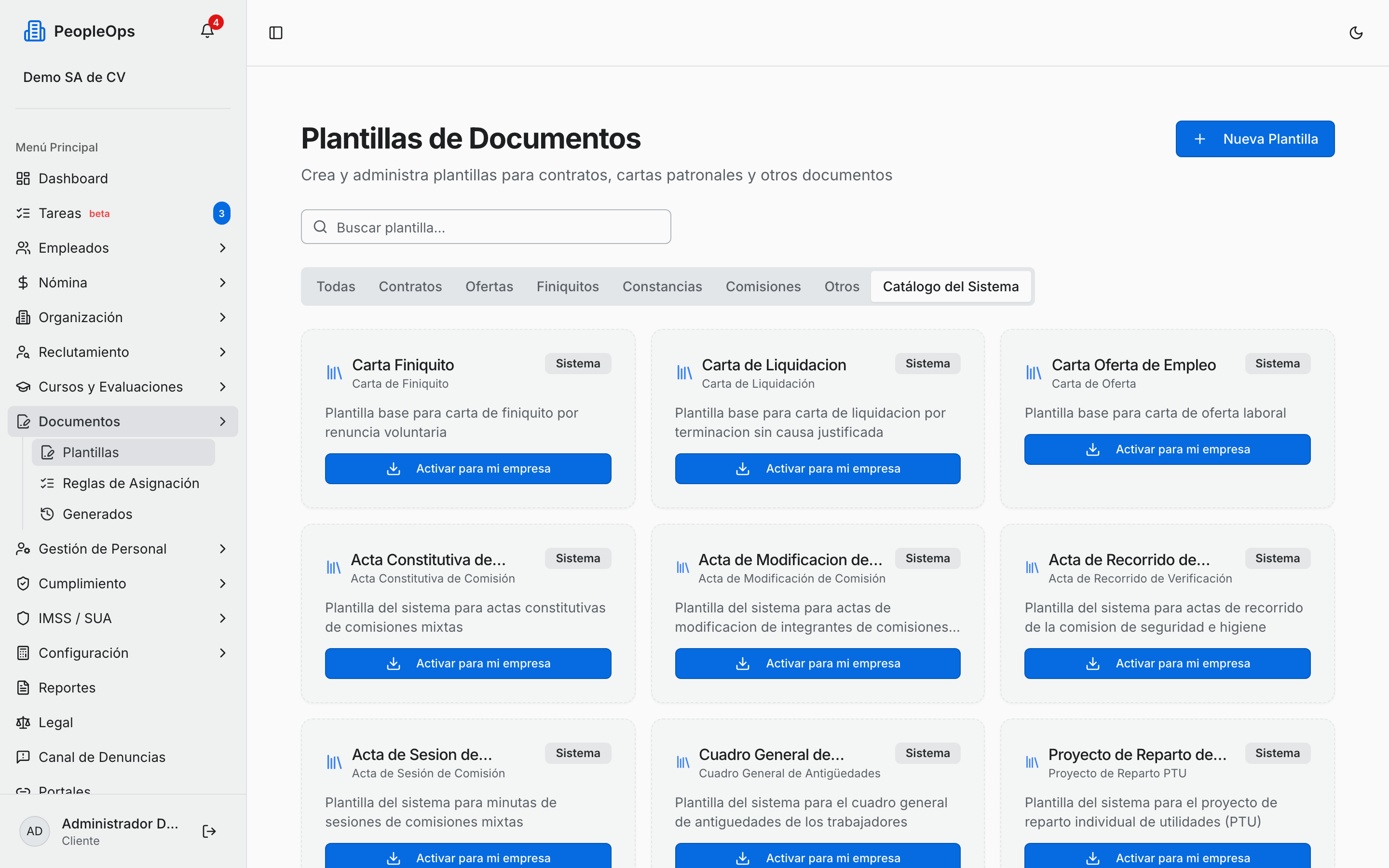This screenshot has width=1389, height=868.
Task: Click the Nueva Plantilla button
Action: click(x=1255, y=139)
